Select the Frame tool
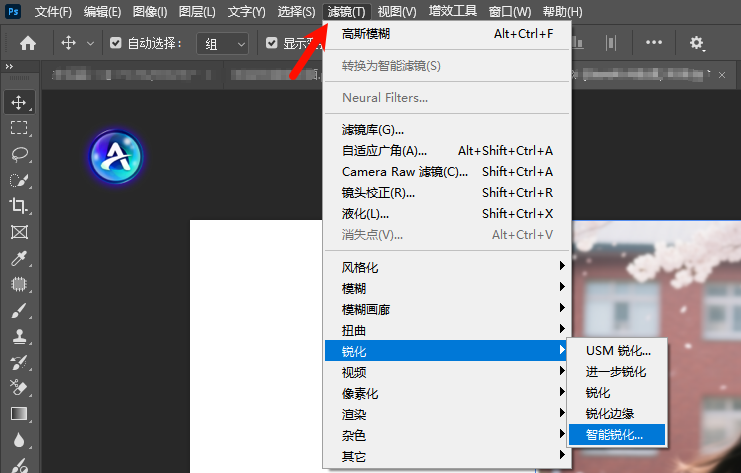Viewport: 741px width, 473px height. pos(19,232)
